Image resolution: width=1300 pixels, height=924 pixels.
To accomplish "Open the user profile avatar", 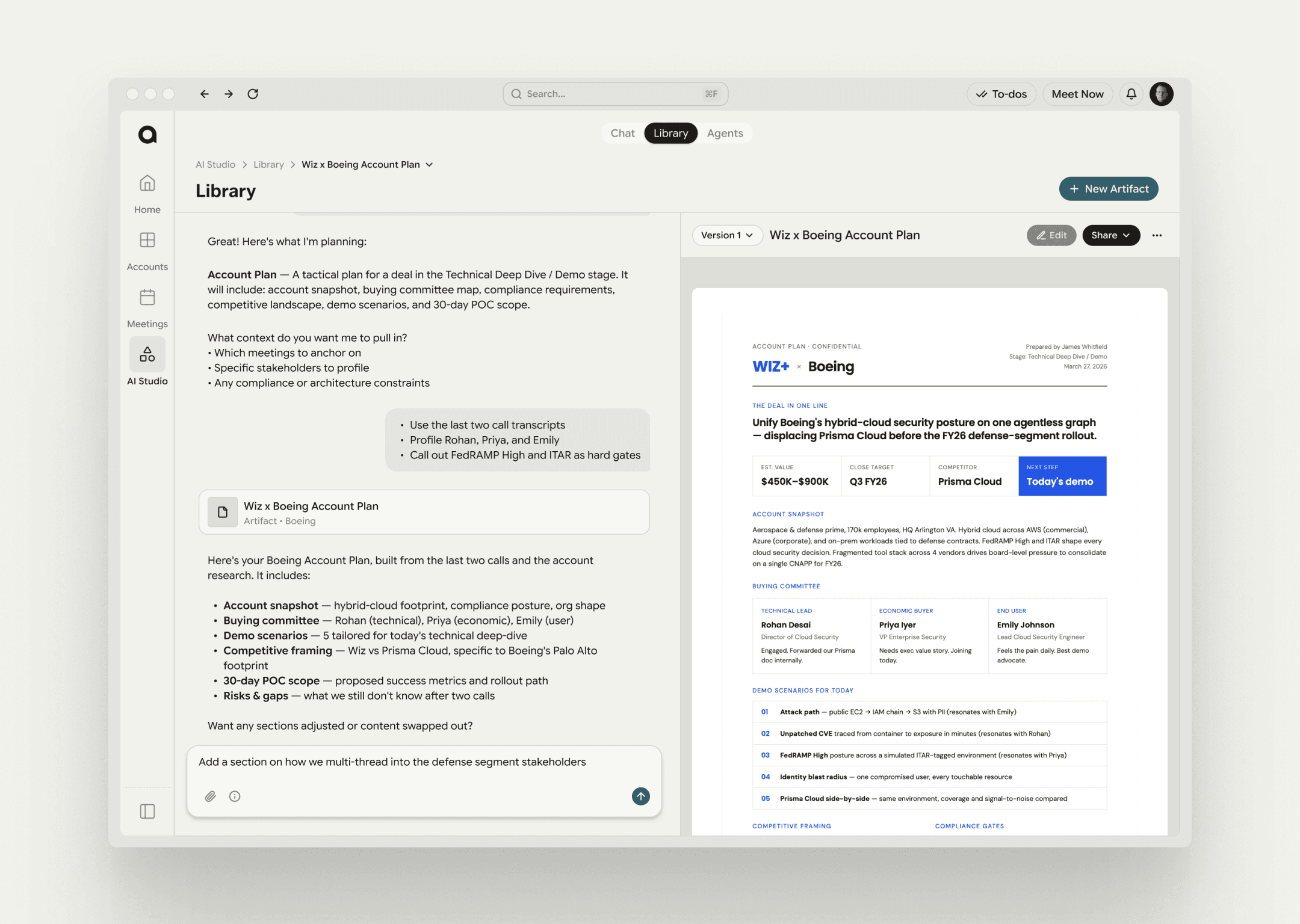I will coord(1162,94).
